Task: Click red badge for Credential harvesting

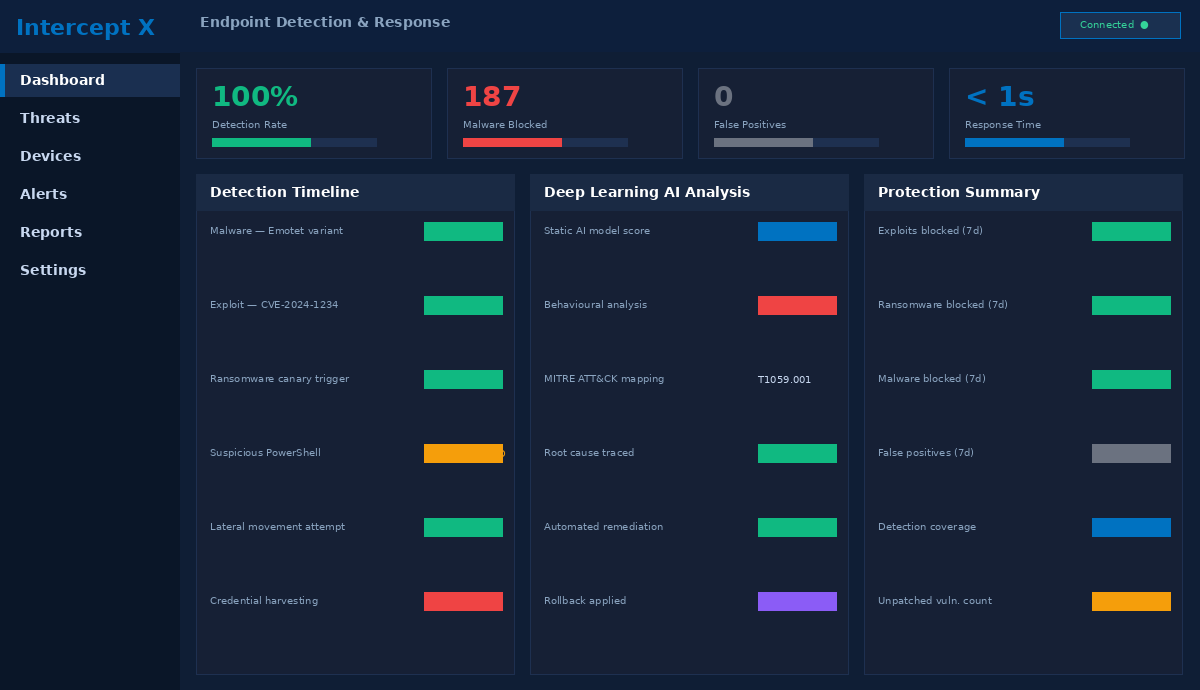Action: [x=463, y=601]
